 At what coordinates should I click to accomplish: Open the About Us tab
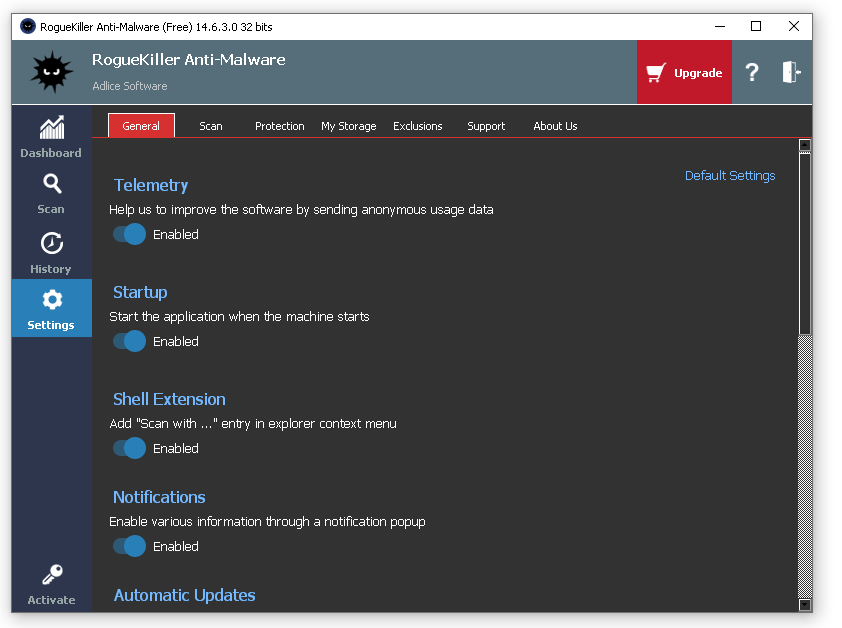pos(555,126)
